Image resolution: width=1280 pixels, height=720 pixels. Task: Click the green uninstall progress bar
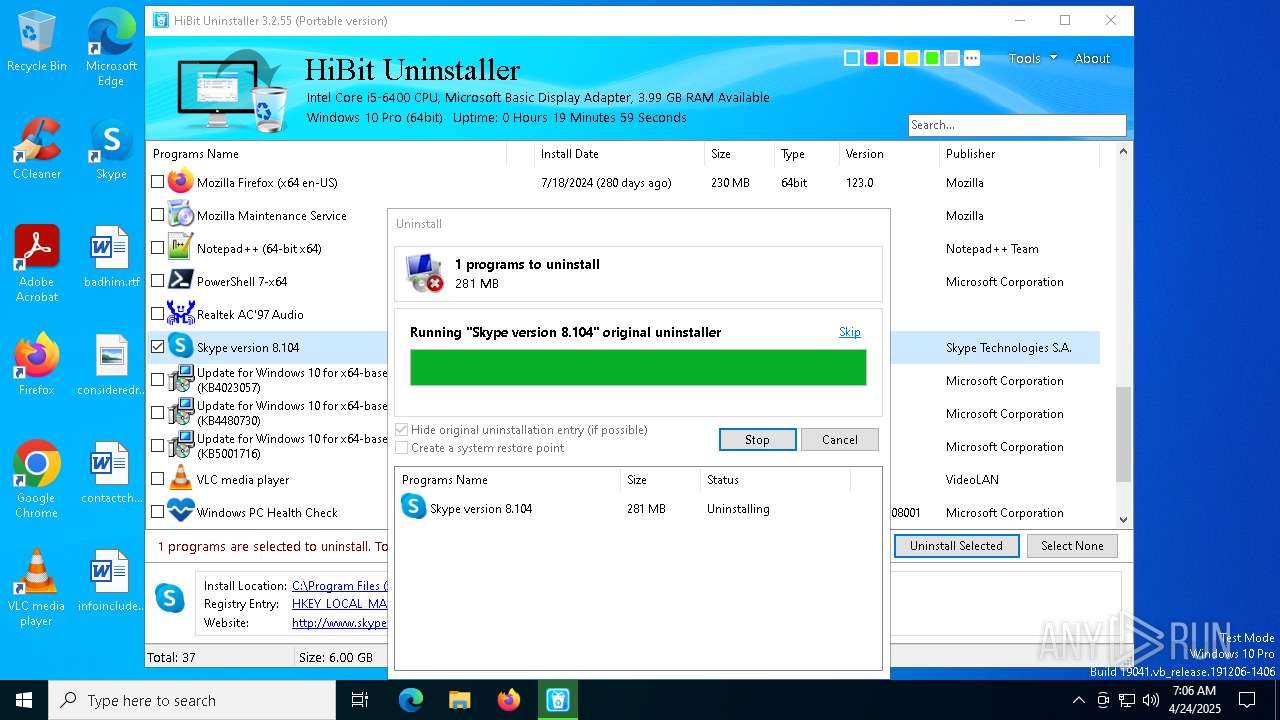638,367
